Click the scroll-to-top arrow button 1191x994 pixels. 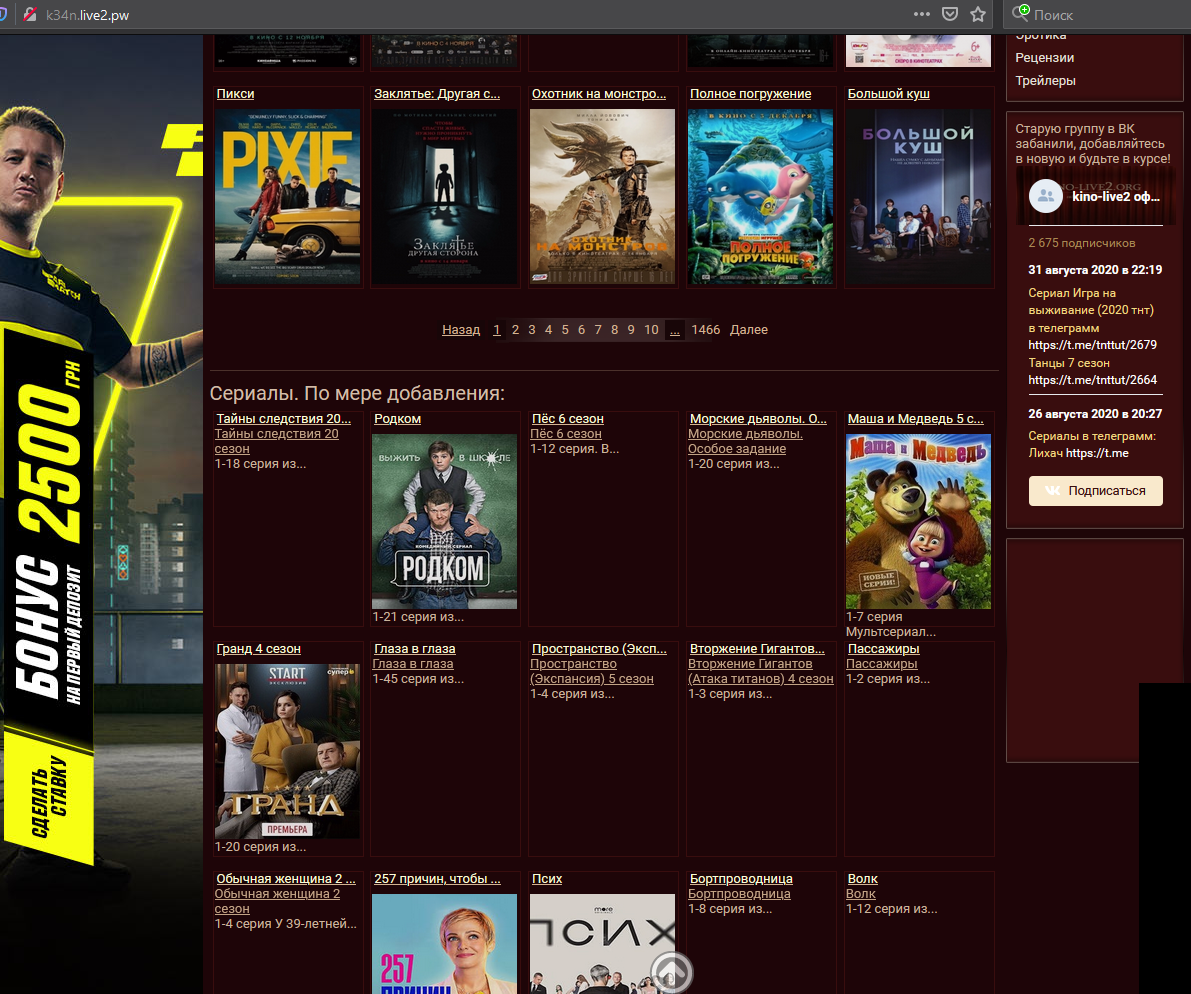[x=671, y=971]
